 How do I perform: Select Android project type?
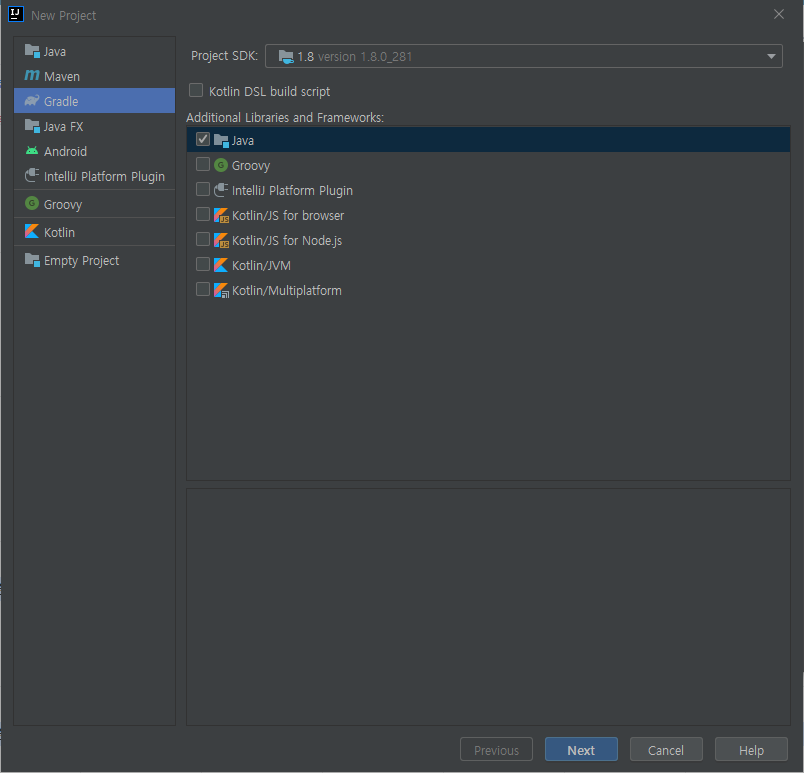click(x=94, y=151)
